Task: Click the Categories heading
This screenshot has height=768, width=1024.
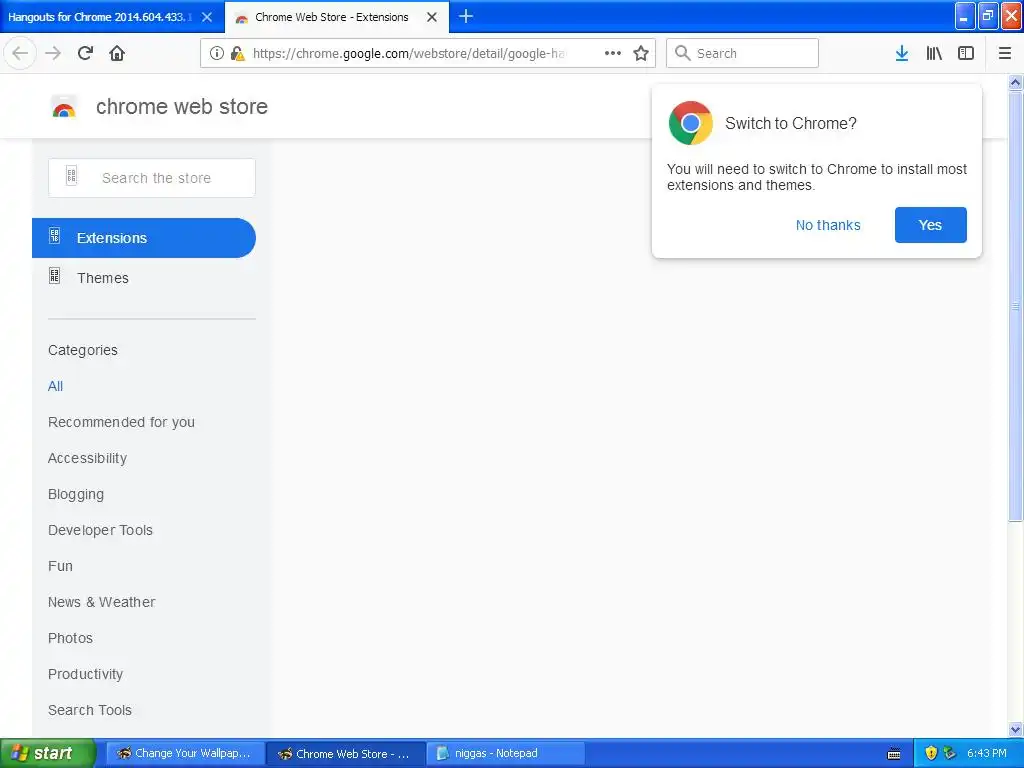Action: pos(83,350)
